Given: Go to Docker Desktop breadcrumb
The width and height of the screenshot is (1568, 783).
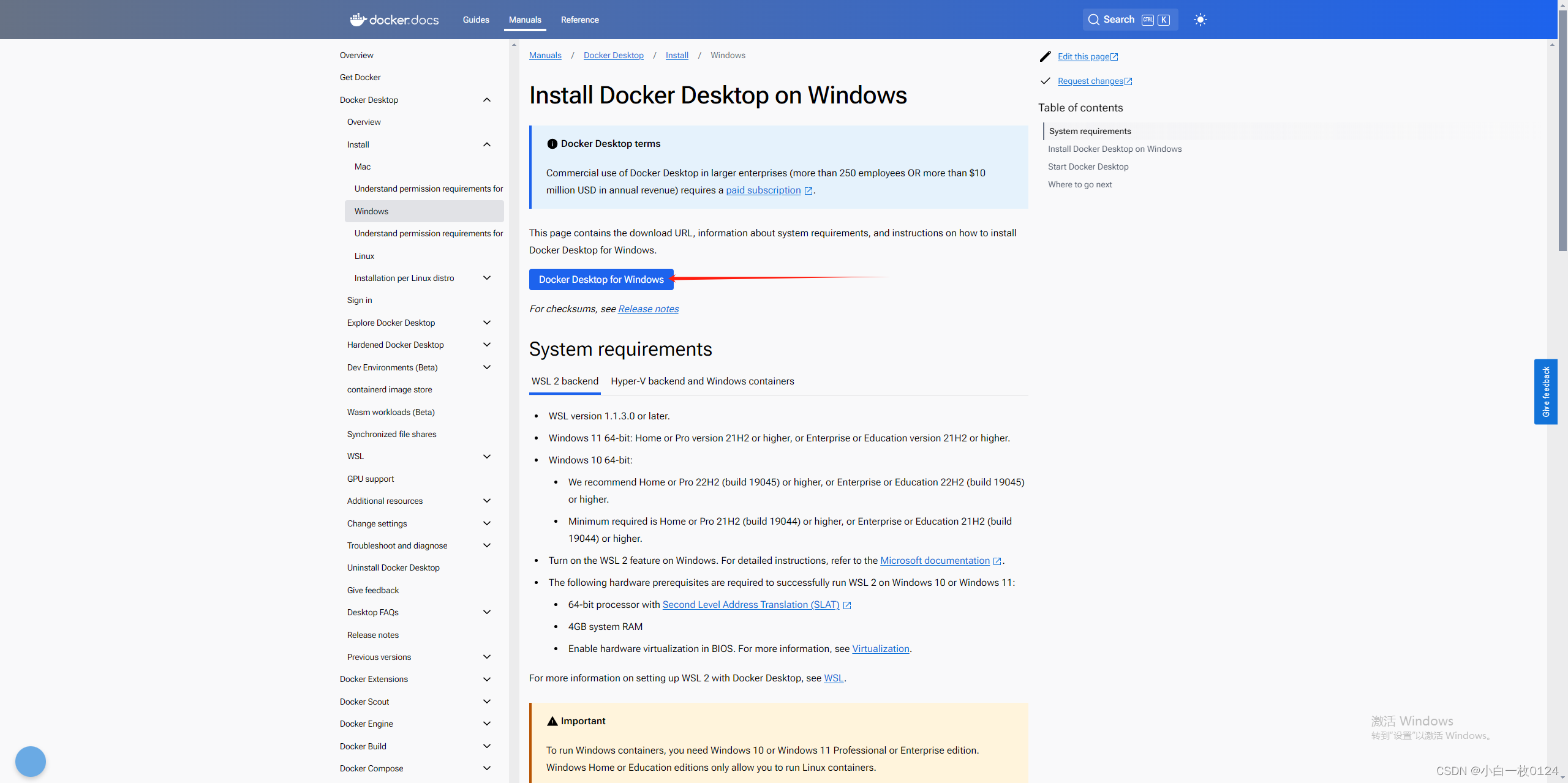Looking at the screenshot, I should [x=613, y=55].
